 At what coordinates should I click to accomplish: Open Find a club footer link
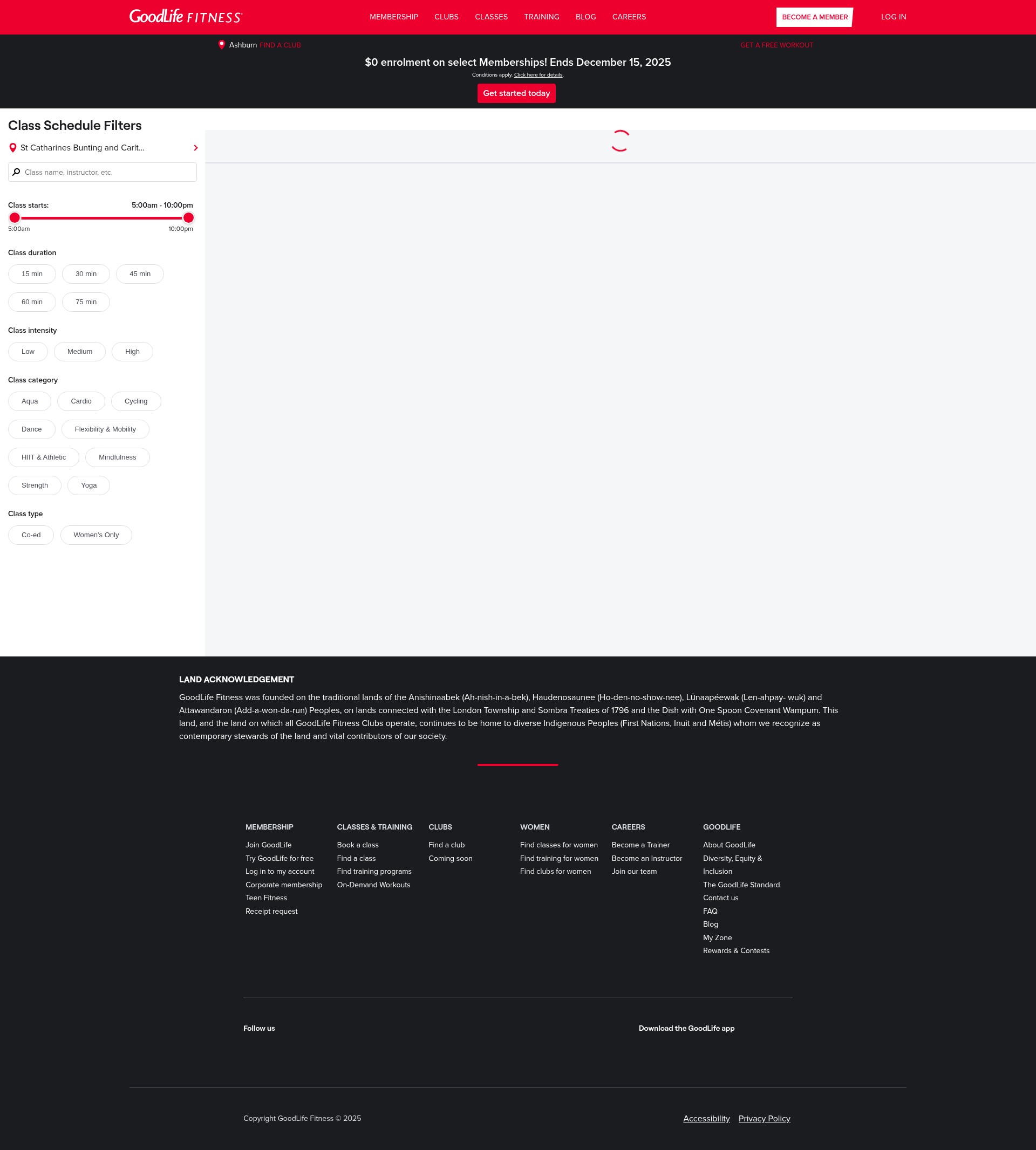coord(446,845)
